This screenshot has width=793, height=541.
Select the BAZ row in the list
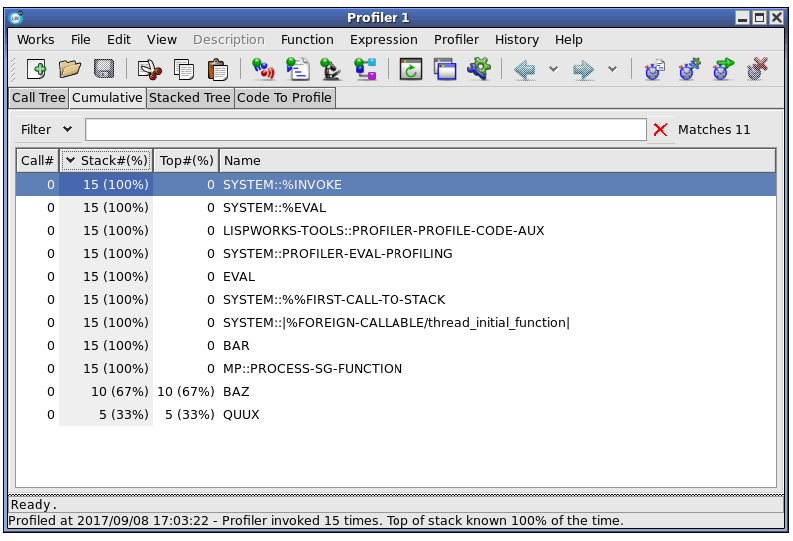(236, 391)
